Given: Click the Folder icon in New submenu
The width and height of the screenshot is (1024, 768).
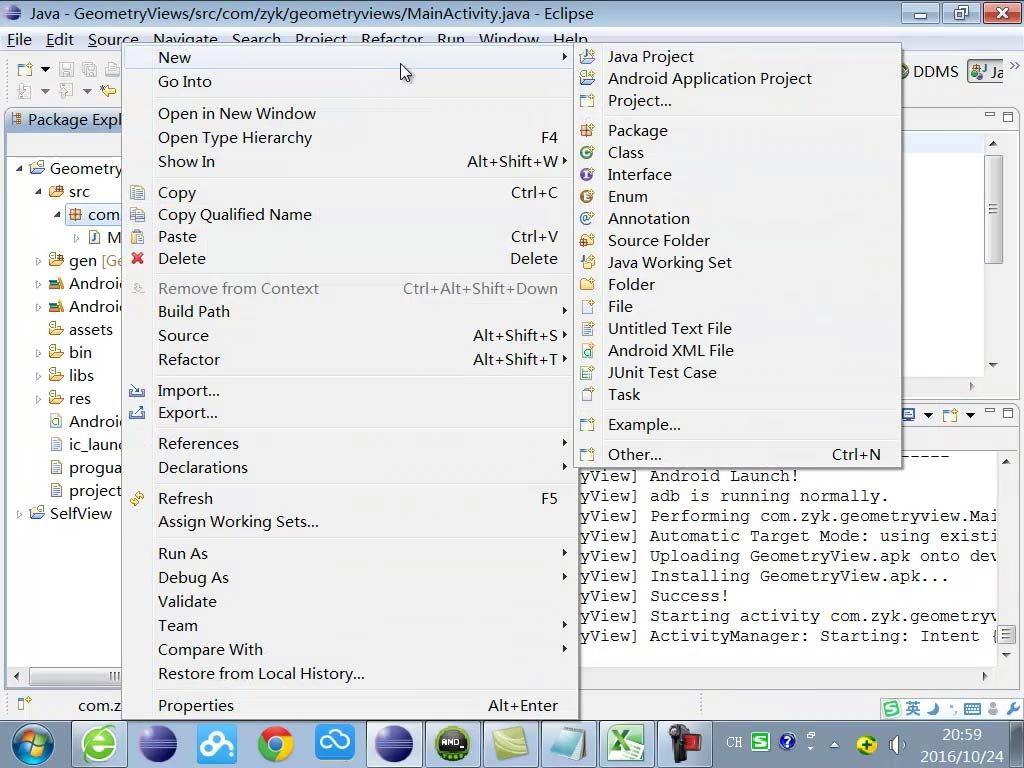Looking at the screenshot, I should click(x=587, y=284).
